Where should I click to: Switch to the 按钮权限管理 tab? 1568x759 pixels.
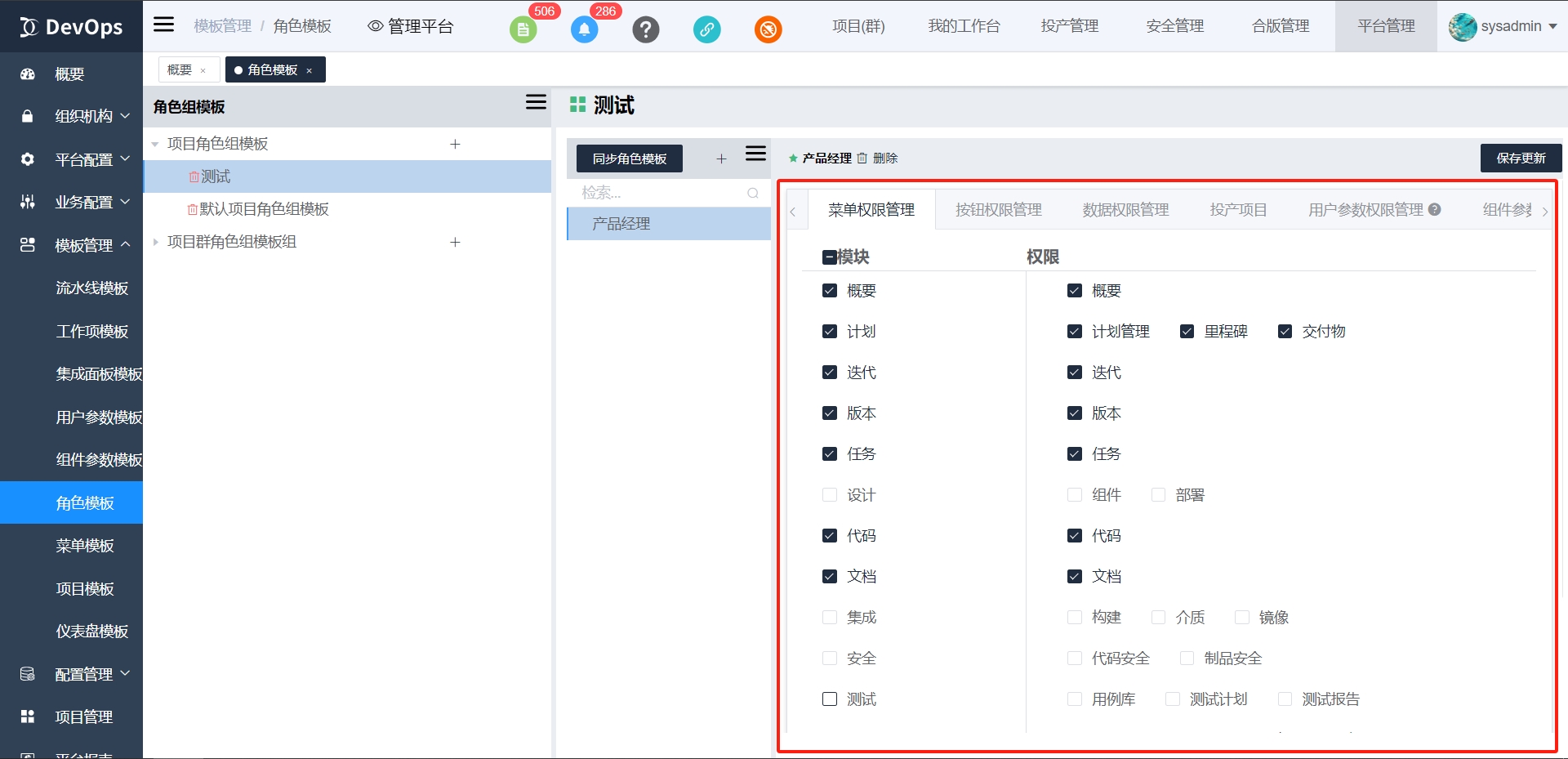(x=998, y=210)
